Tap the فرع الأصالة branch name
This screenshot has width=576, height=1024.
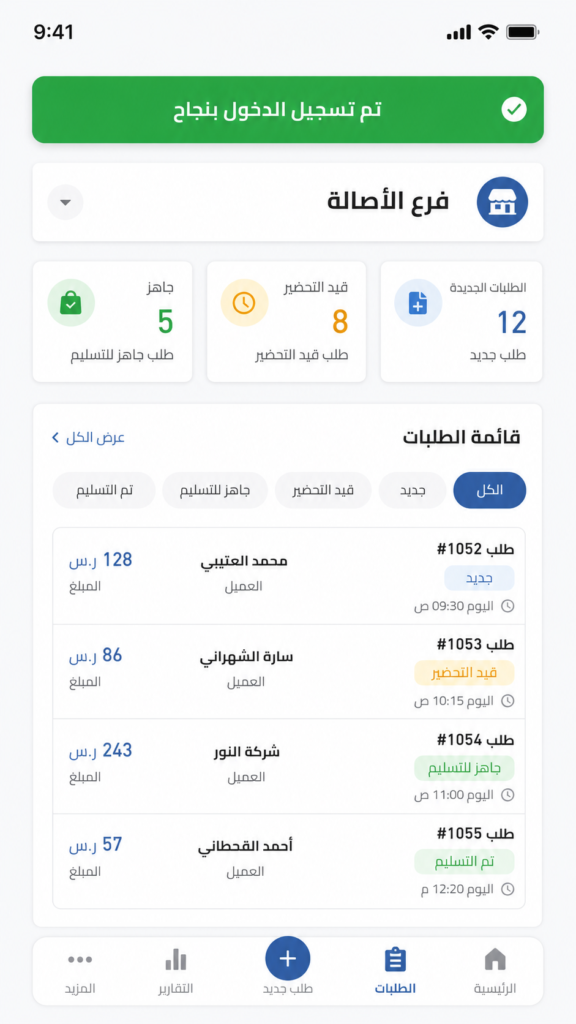(x=388, y=201)
